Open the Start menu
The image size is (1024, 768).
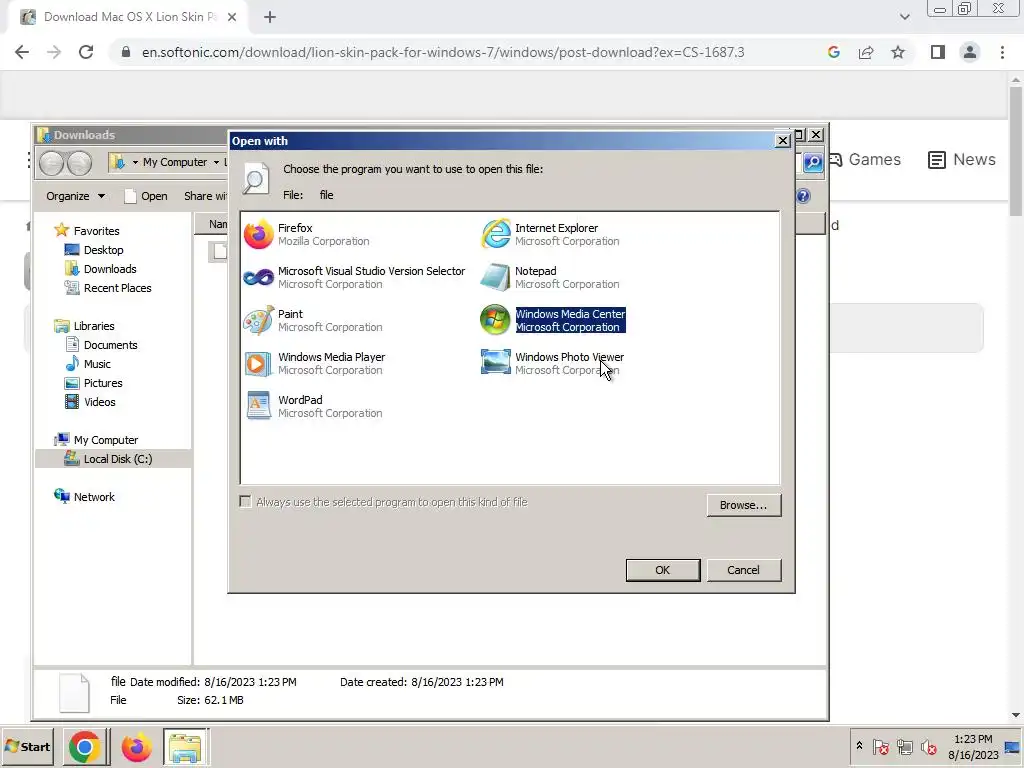27,746
